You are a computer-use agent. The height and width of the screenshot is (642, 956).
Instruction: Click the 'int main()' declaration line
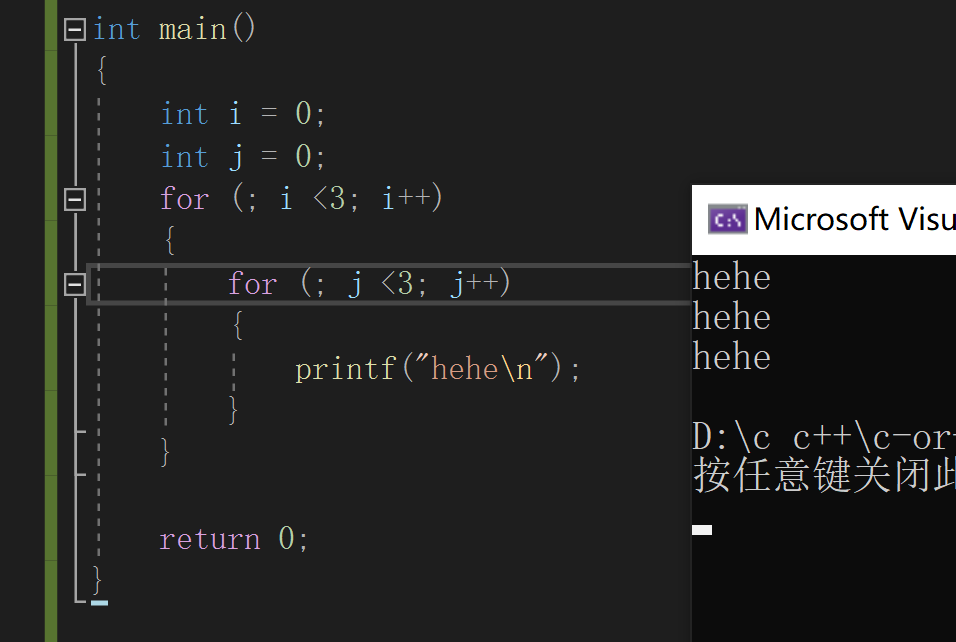[x=174, y=29]
